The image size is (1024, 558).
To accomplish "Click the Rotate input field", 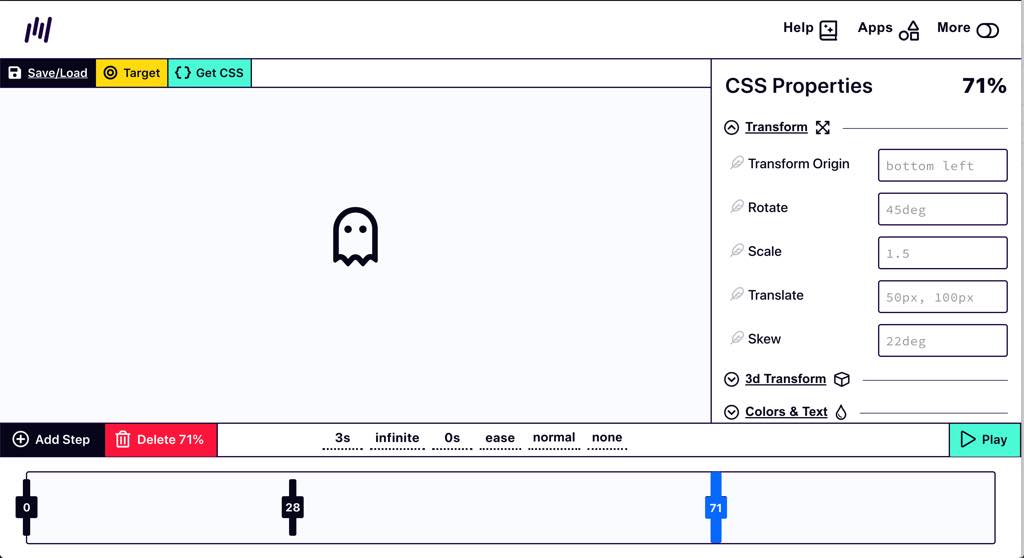I will click(942, 210).
